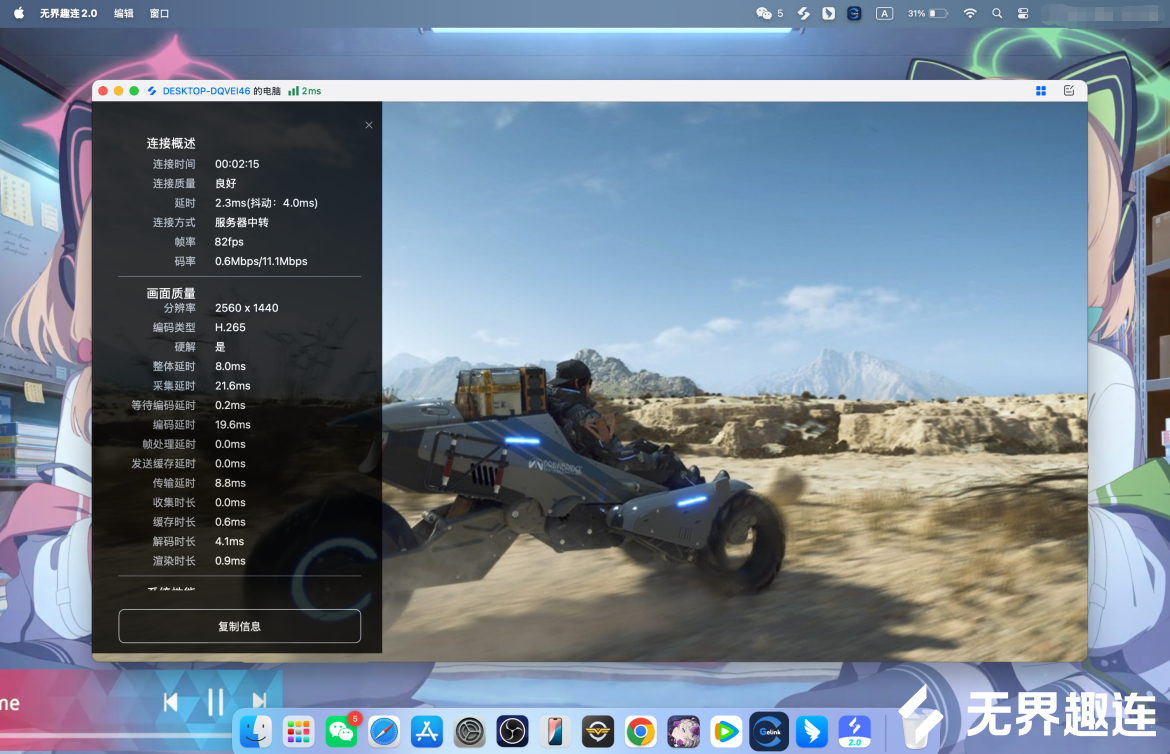Click the battery status indicator
This screenshot has height=754, width=1170.
click(x=928, y=14)
